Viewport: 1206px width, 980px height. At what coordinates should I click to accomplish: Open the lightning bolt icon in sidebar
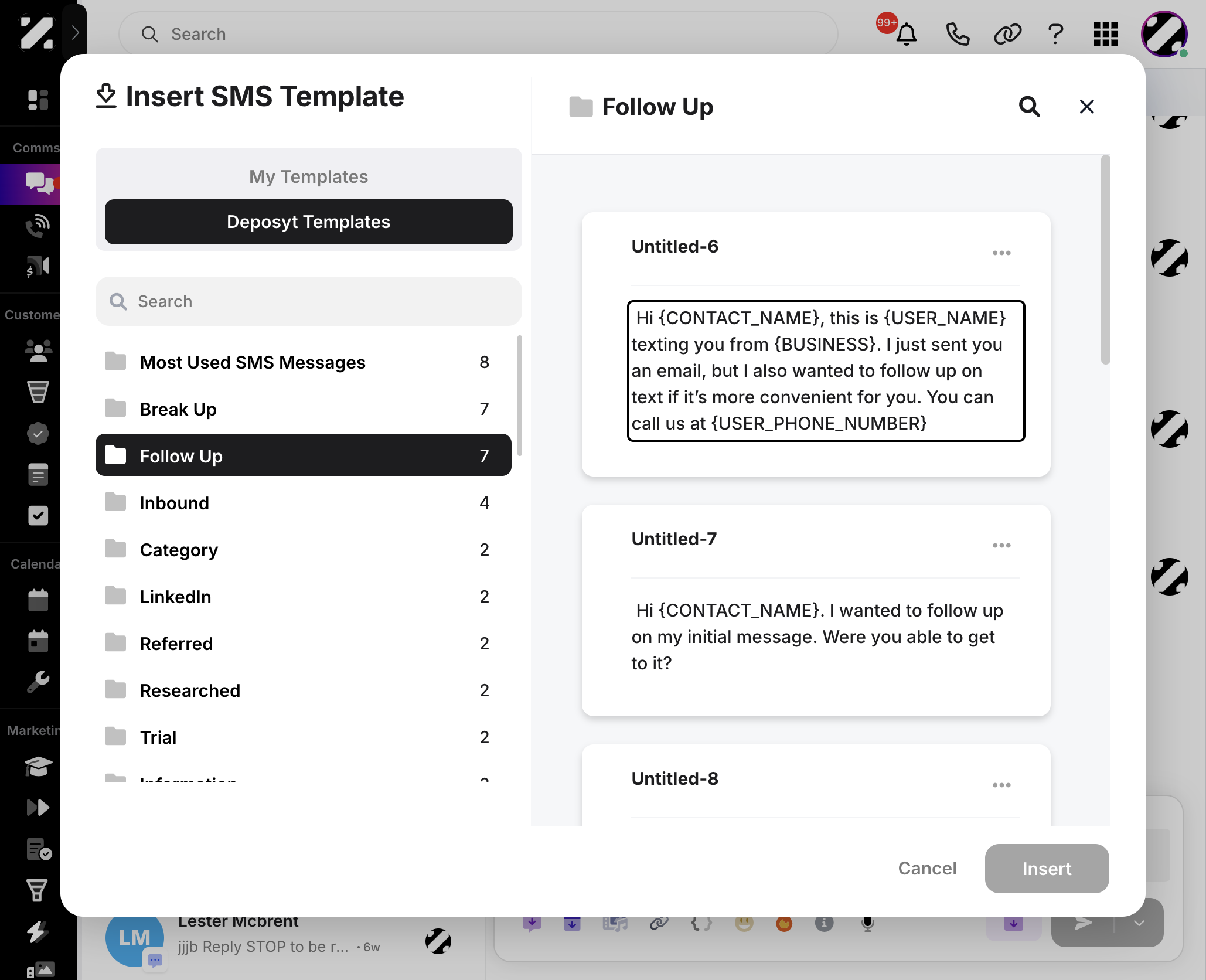[x=37, y=931]
